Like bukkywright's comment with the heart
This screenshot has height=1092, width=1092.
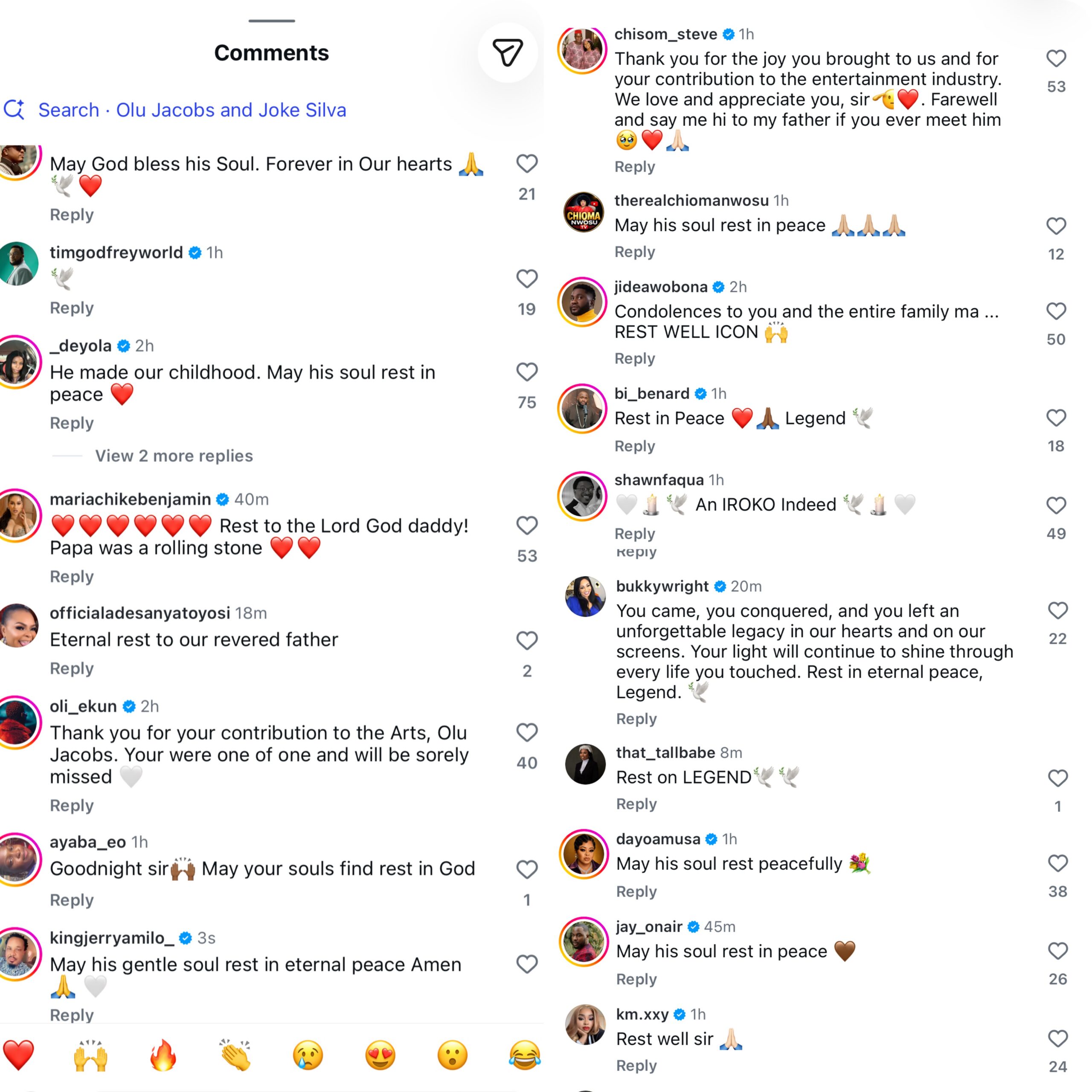point(1057,610)
